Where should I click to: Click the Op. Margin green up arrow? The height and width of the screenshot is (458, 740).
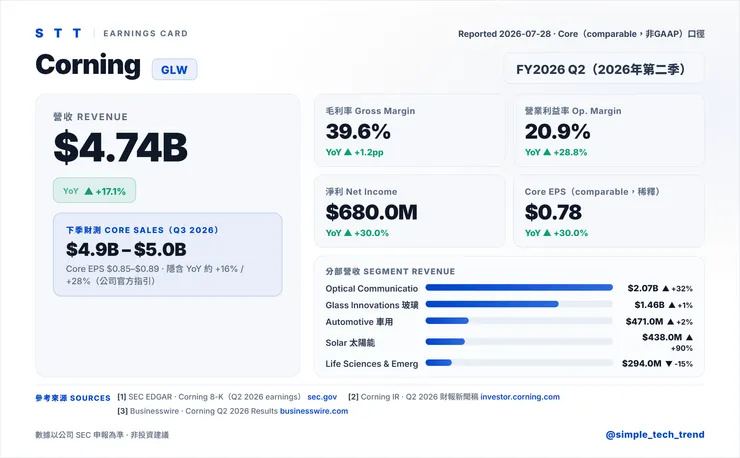coord(547,152)
